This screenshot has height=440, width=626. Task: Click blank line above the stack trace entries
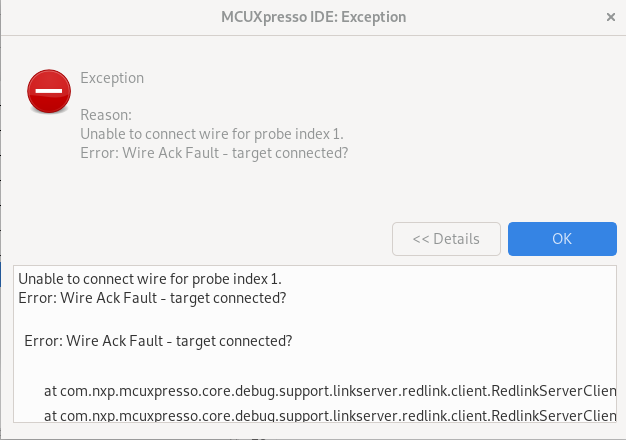[x=315, y=365]
